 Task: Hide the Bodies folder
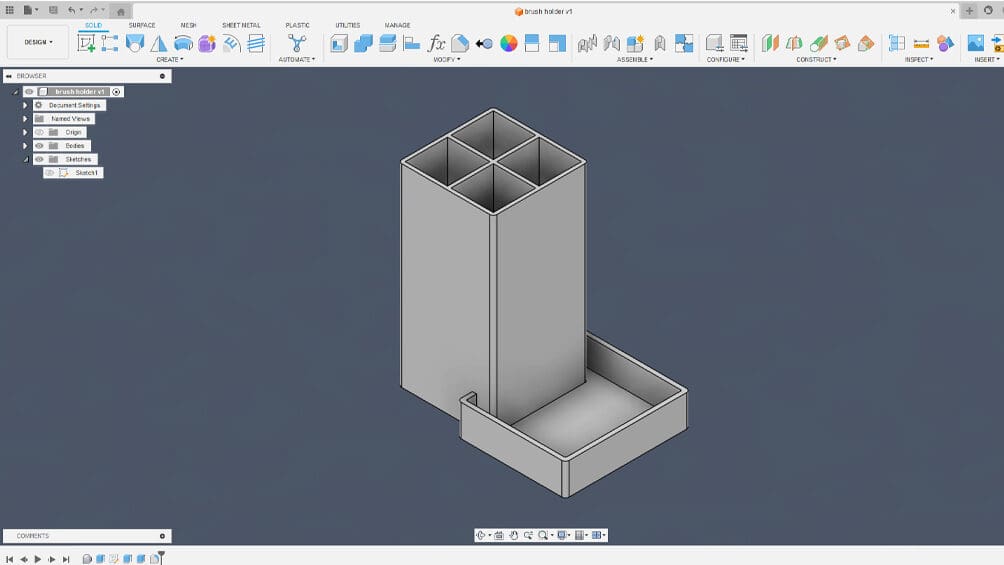(39, 145)
